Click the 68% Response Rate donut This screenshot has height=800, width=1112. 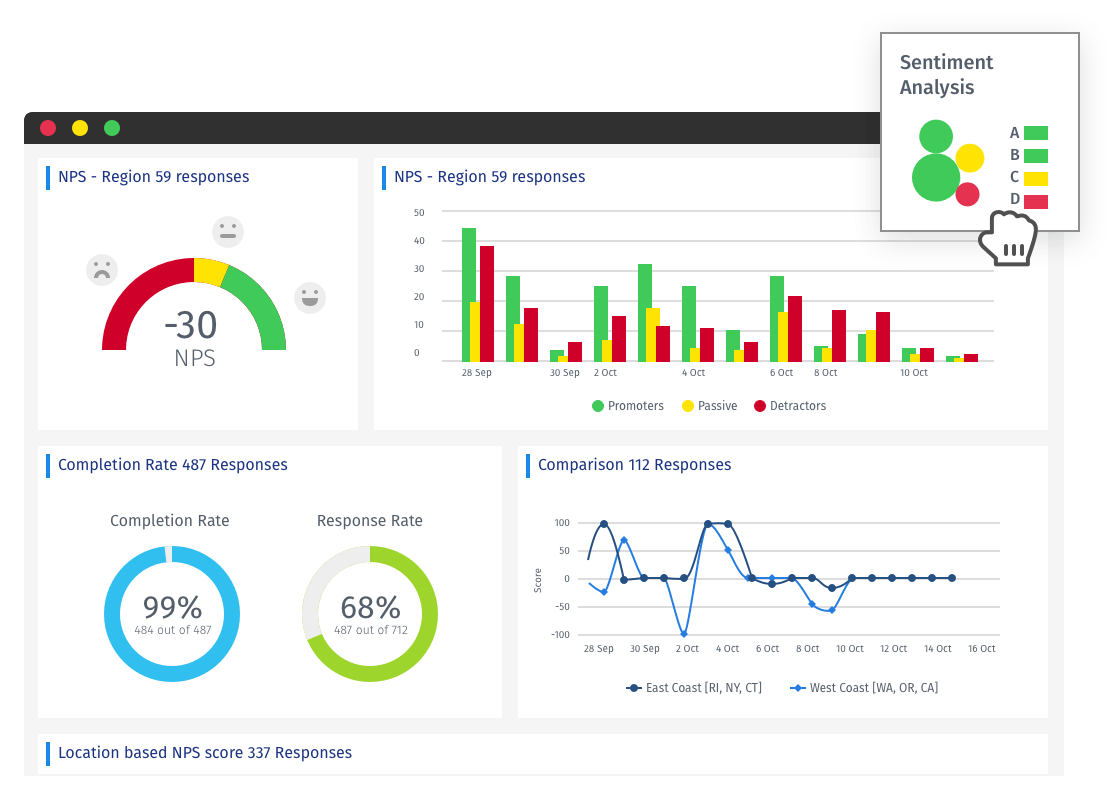tap(369, 608)
